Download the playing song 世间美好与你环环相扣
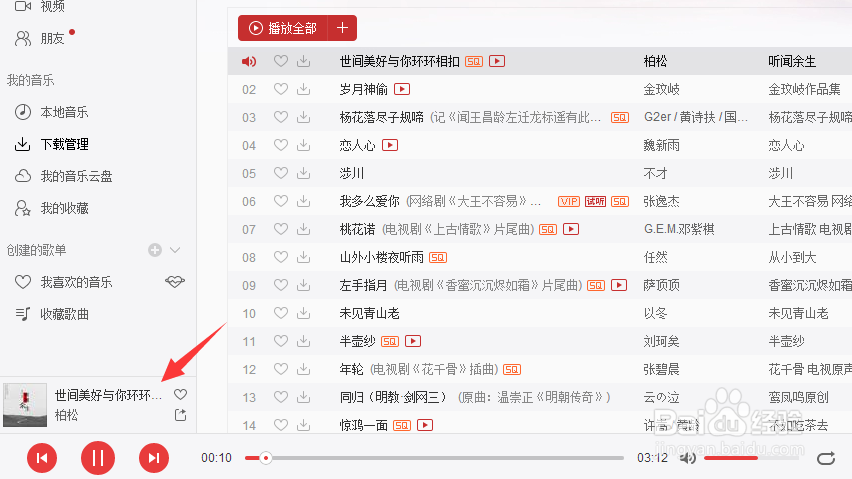 pyautogui.click(x=304, y=61)
